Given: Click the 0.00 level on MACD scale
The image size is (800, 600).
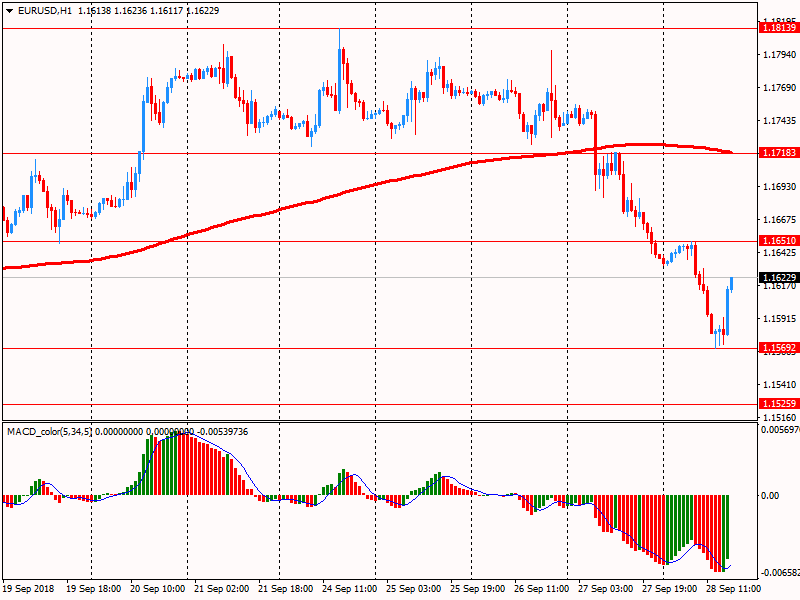Looking at the screenshot, I should click(x=770, y=495).
